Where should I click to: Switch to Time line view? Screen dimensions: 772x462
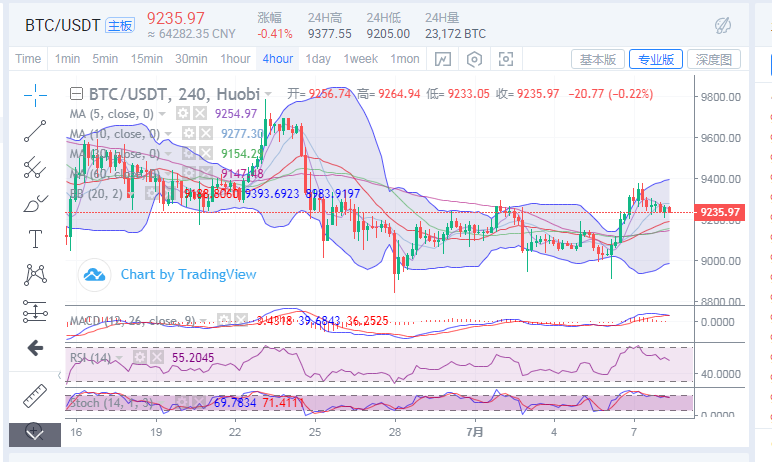[x=28, y=59]
